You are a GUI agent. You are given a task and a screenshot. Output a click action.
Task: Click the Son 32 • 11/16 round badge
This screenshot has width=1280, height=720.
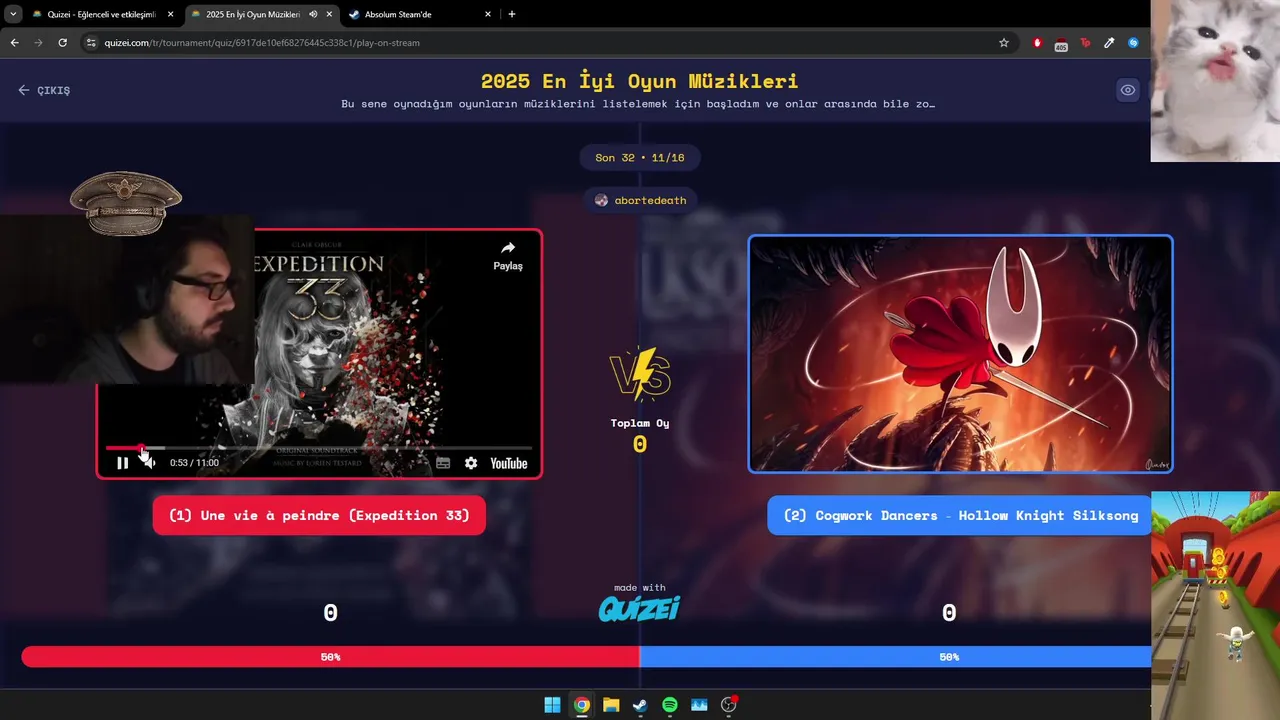click(x=640, y=158)
